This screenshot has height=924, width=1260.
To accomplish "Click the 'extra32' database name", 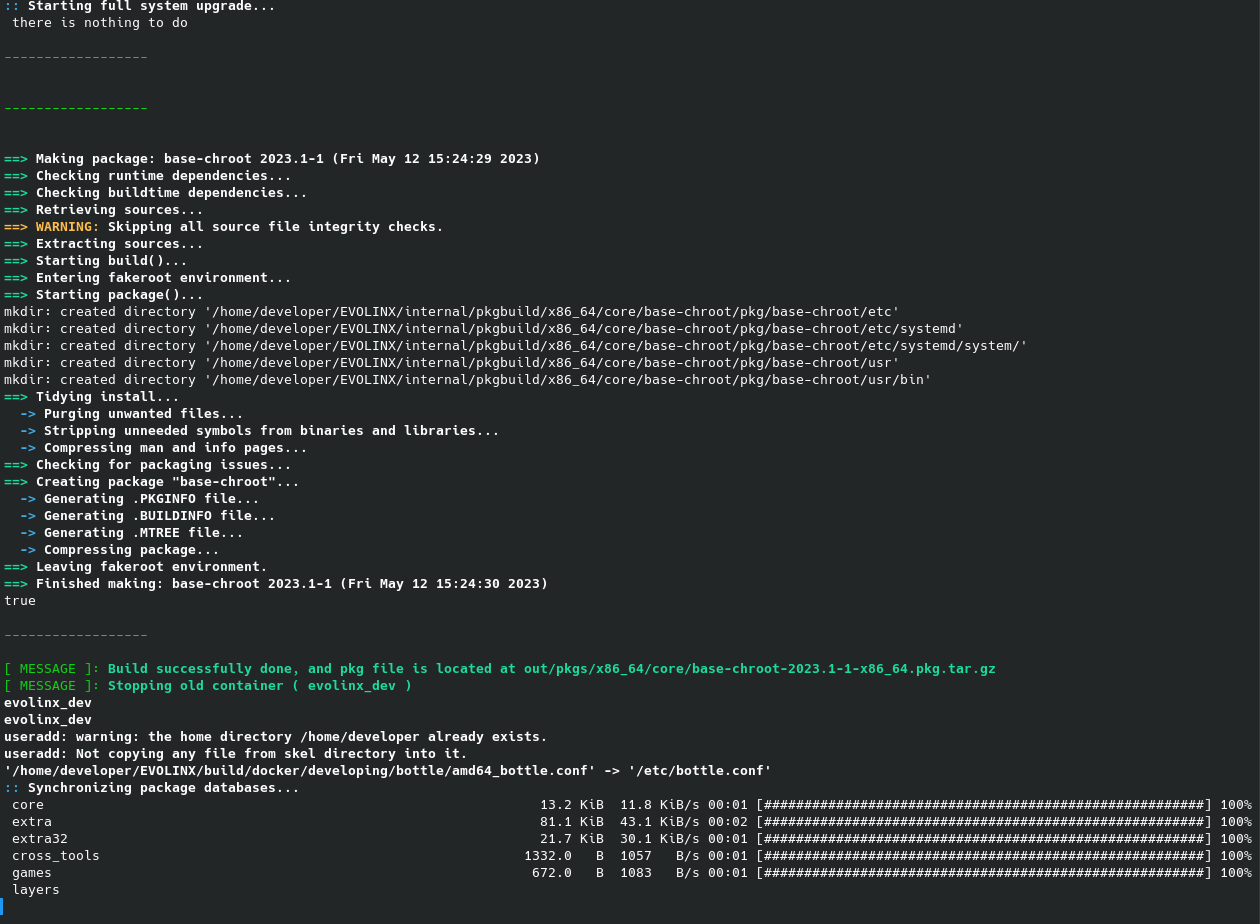I will coord(40,838).
